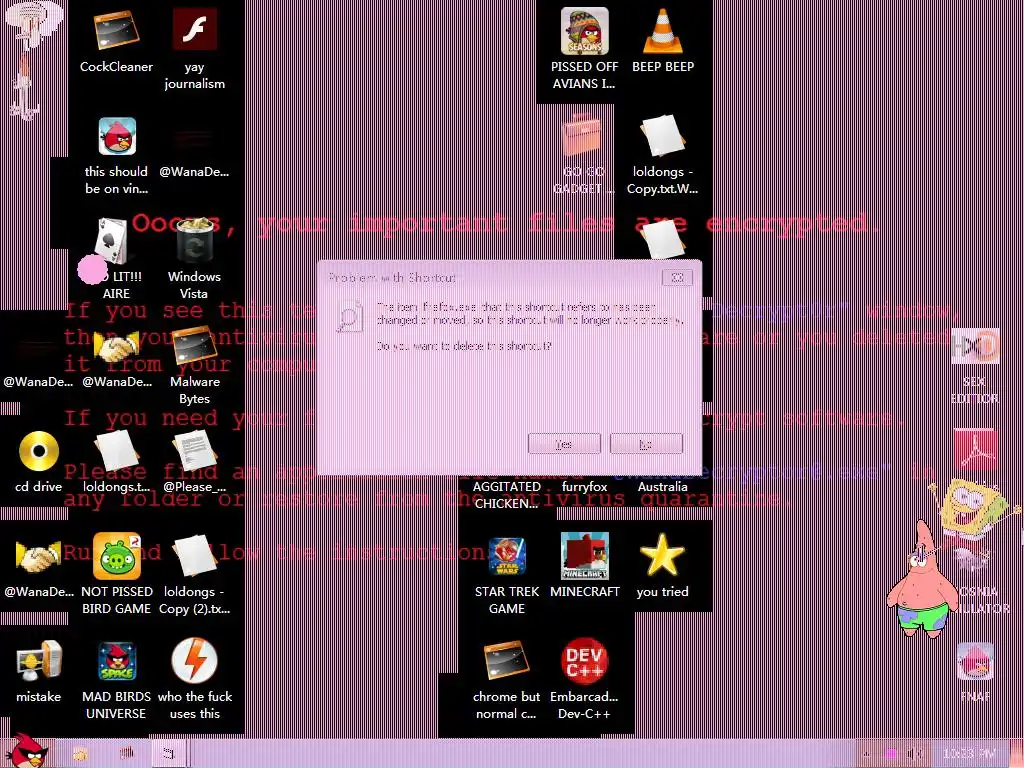The image size is (1024, 768).
Task: Open the 'Windows Vista' recycle bin icon
Action: (x=195, y=241)
